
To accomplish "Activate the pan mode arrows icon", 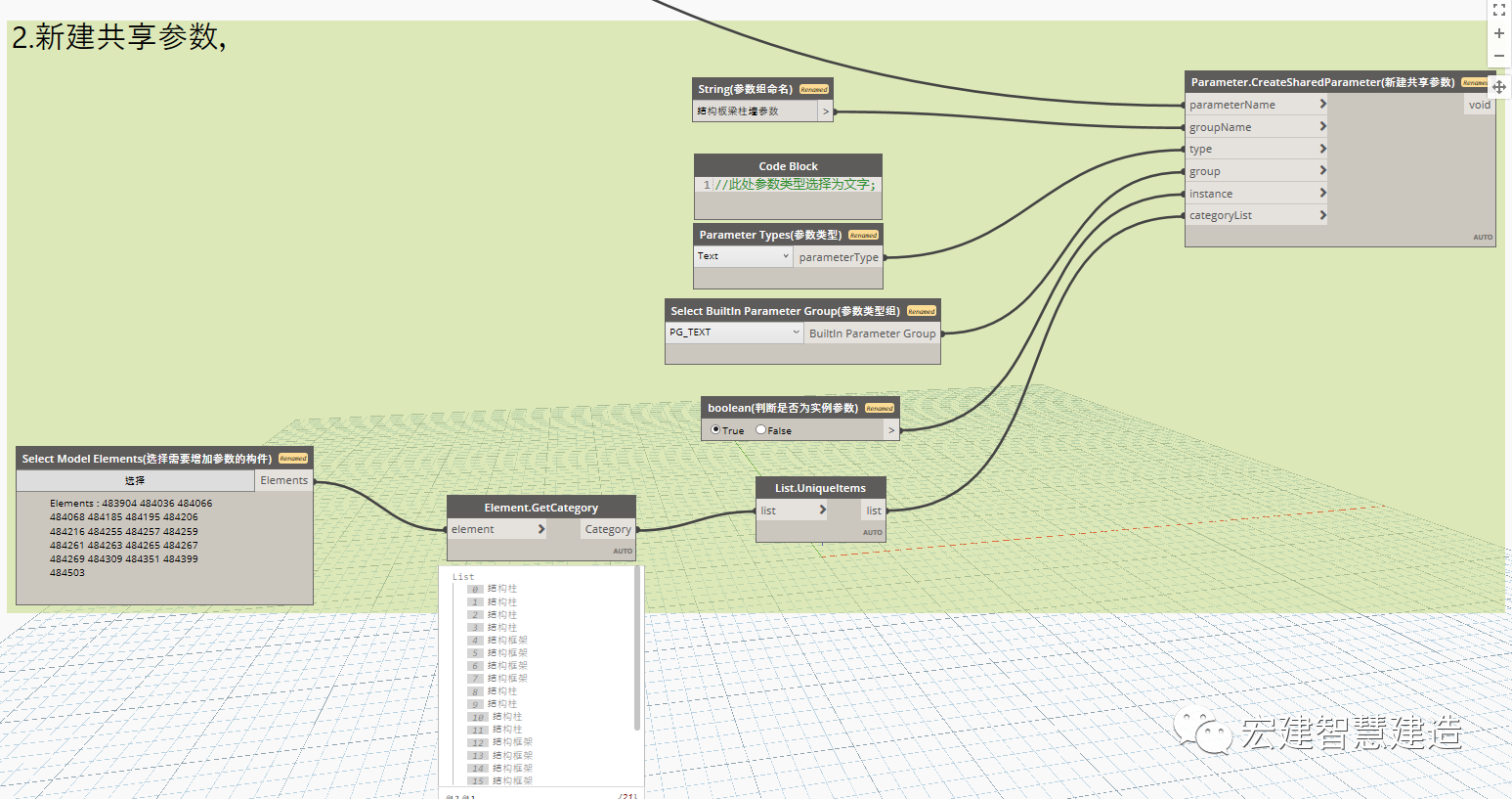I will pyautogui.click(x=1498, y=87).
